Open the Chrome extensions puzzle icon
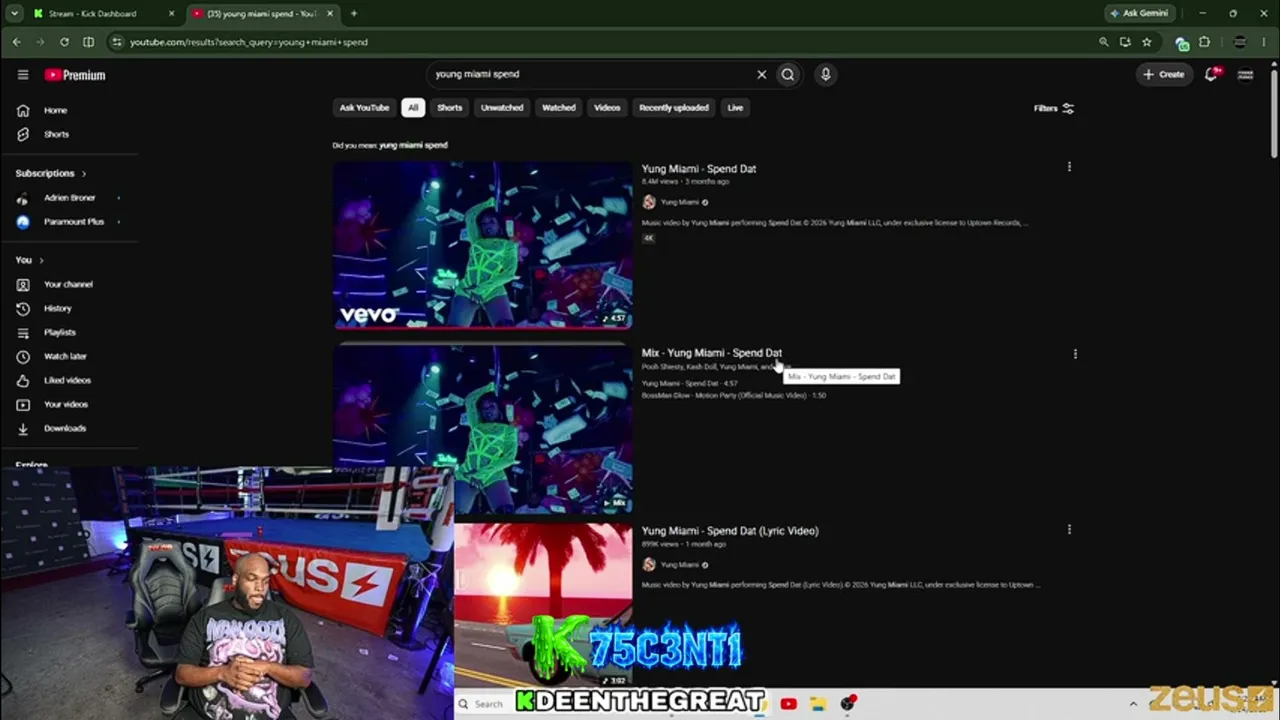Image resolution: width=1280 pixels, height=720 pixels. pos(1204,42)
